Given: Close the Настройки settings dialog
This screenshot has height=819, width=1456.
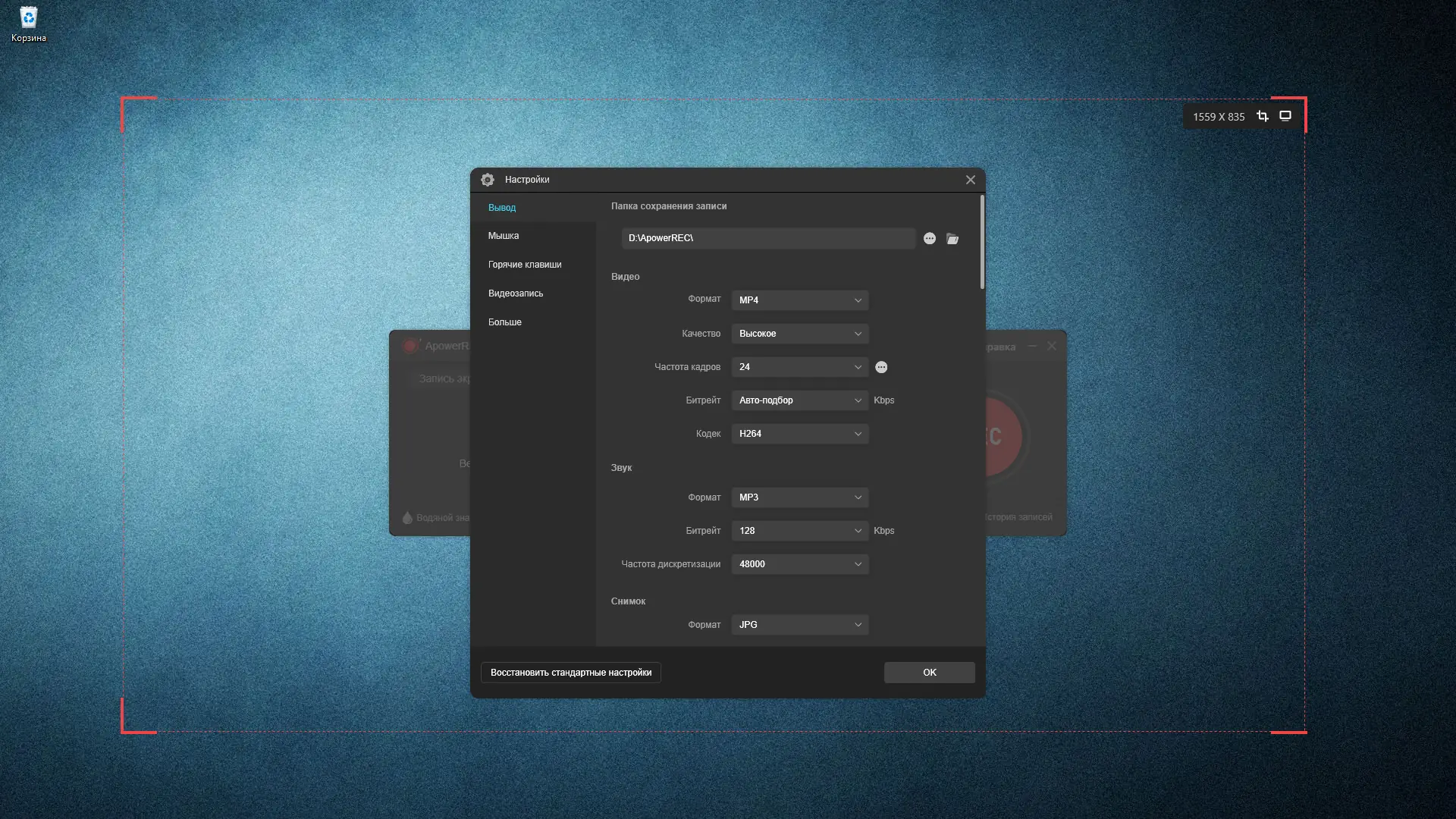Looking at the screenshot, I should [x=971, y=180].
